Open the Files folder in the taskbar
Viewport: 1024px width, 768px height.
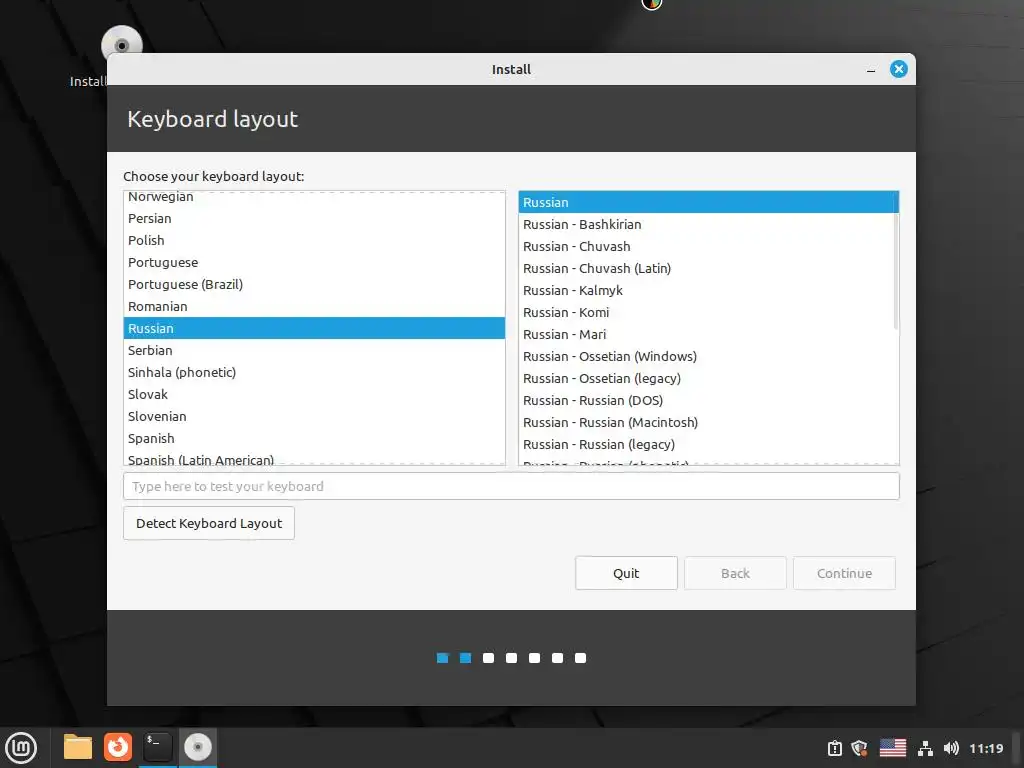[78, 747]
